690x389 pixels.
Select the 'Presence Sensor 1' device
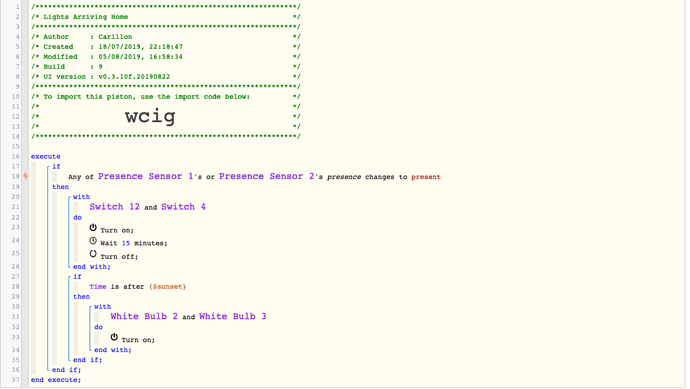tap(146, 176)
